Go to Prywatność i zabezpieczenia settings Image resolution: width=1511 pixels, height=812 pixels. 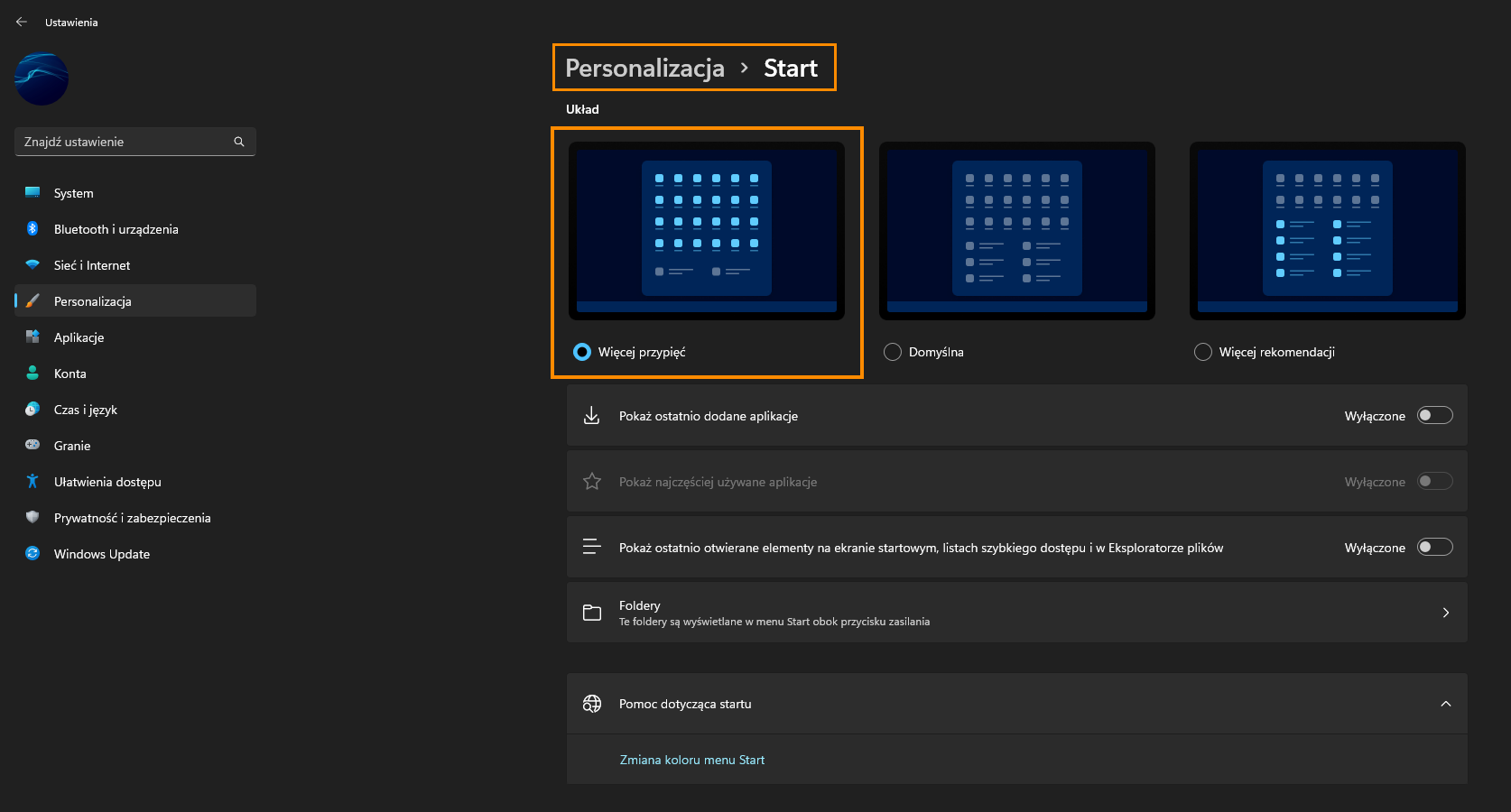(x=135, y=517)
